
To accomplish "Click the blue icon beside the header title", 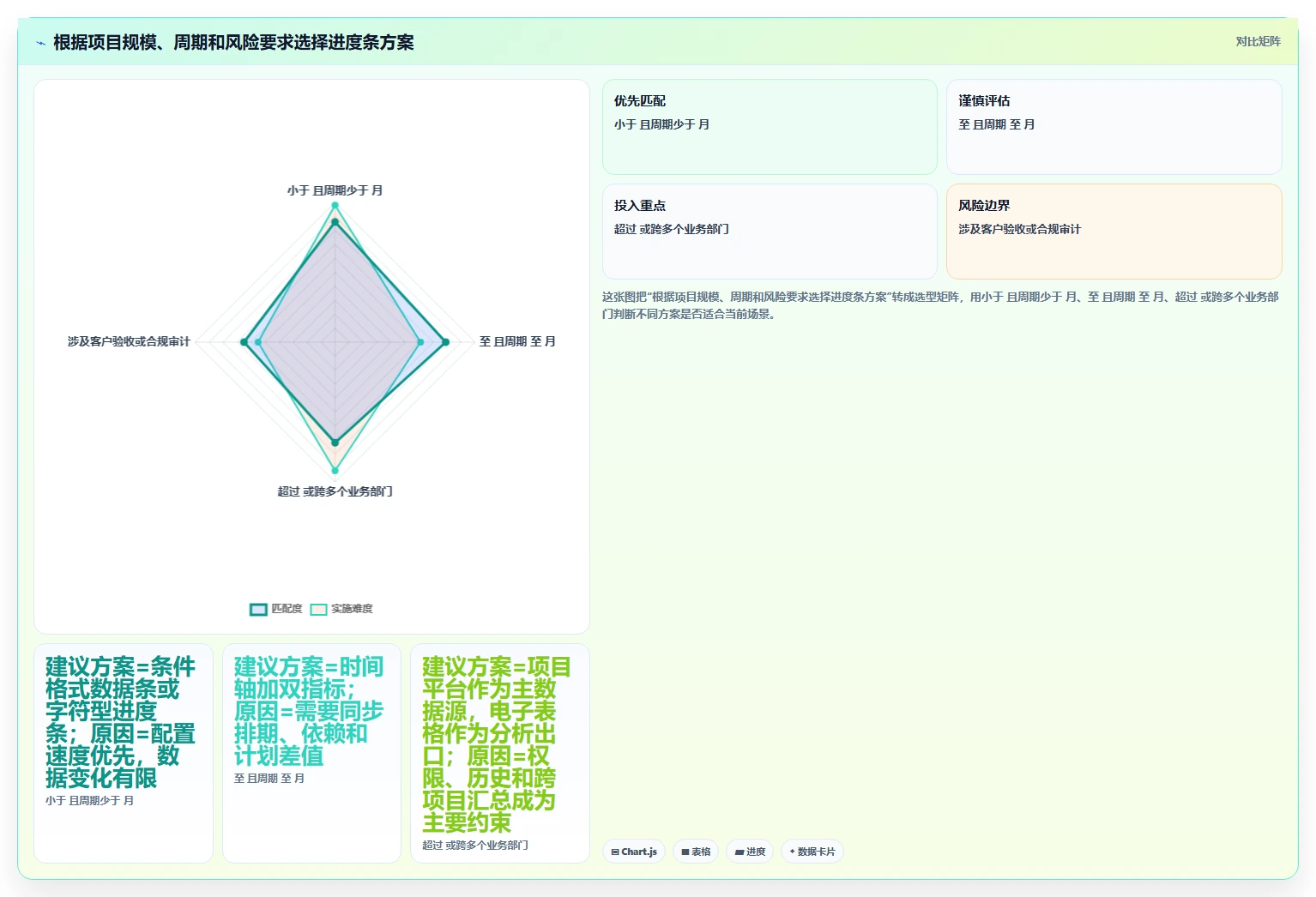I will coord(40,43).
